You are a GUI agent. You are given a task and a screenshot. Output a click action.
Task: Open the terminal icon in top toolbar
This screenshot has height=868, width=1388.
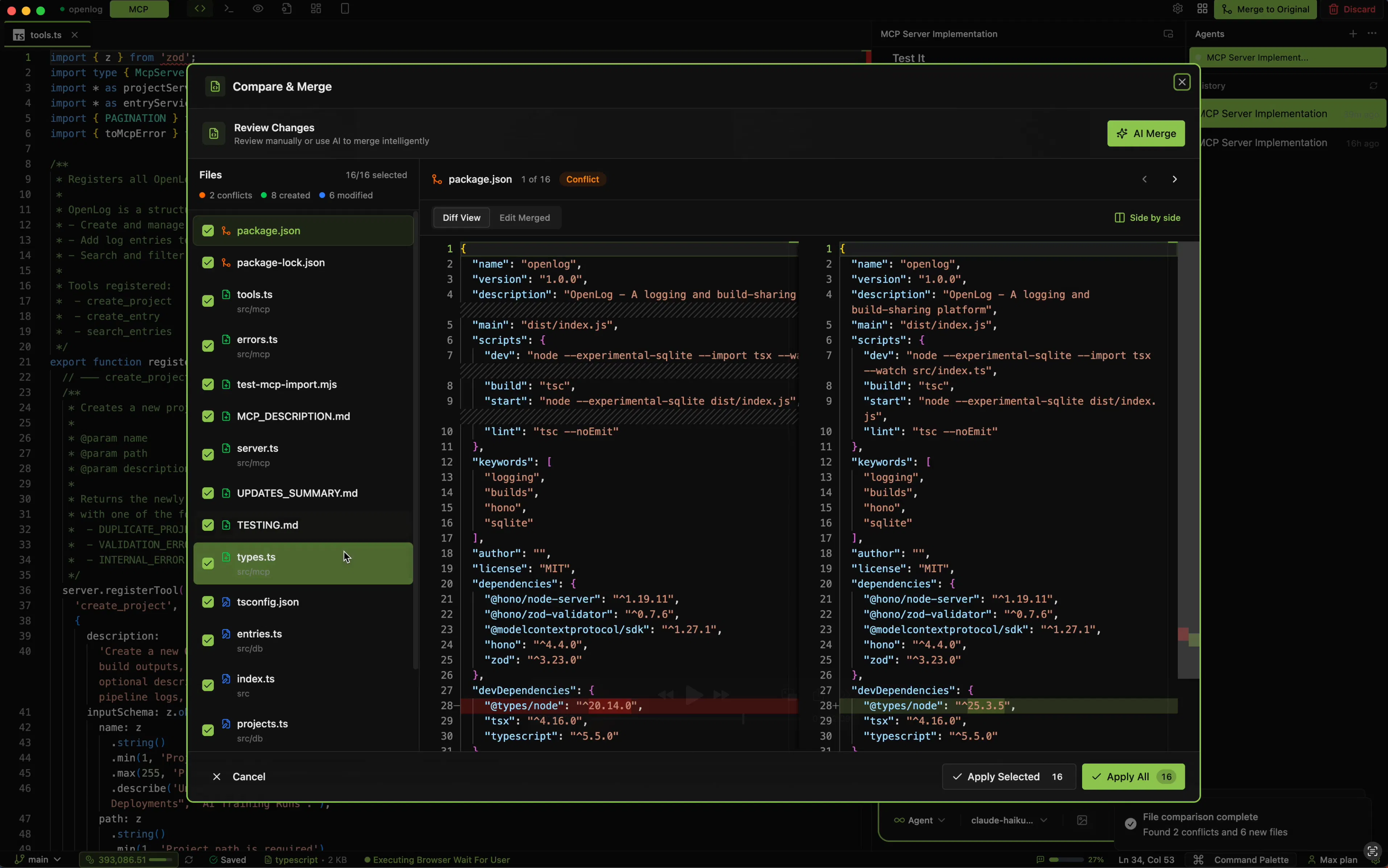click(x=229, y=9)
